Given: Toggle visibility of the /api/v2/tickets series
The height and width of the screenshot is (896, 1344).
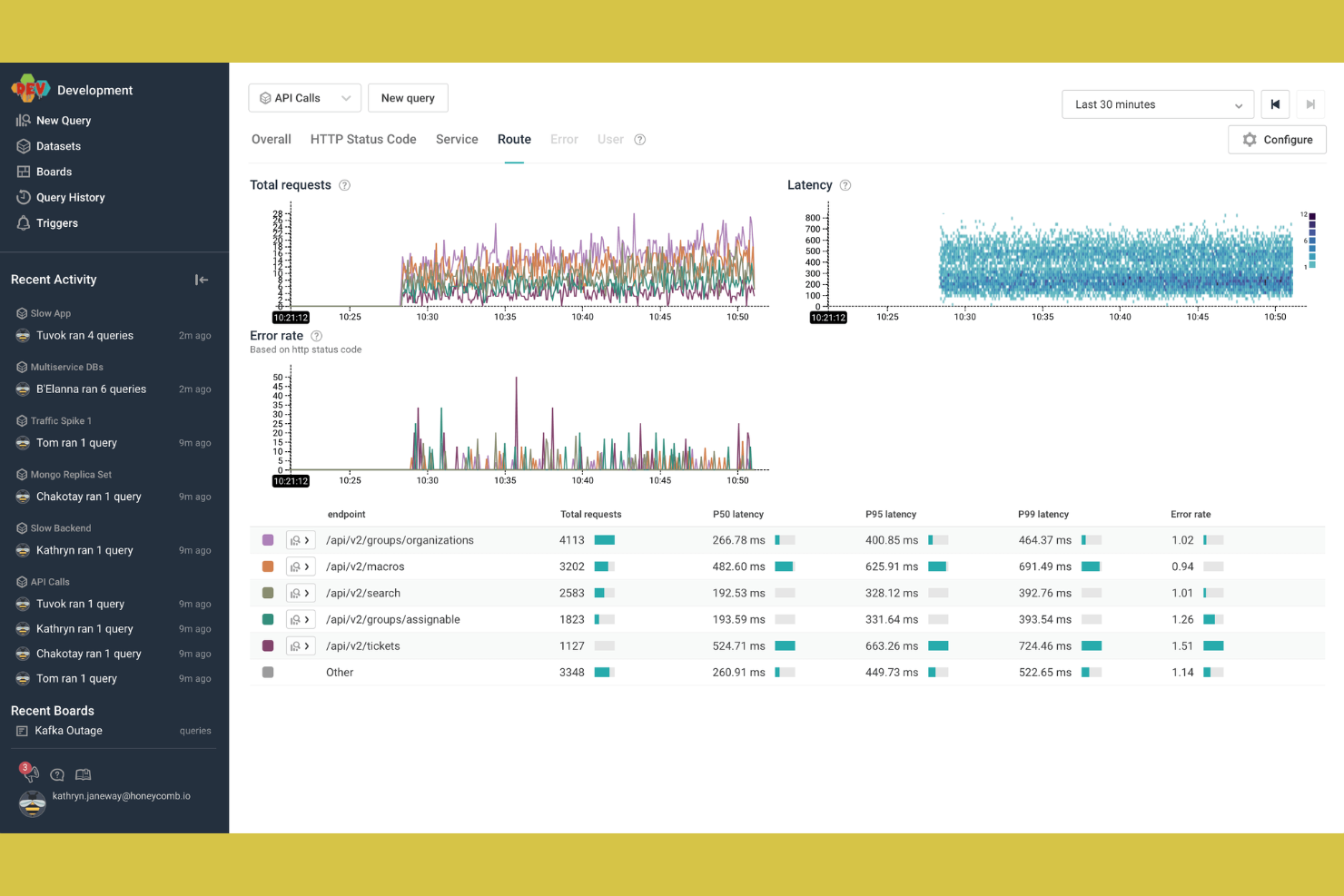Looking at the screenshot, I should [268, 645].
